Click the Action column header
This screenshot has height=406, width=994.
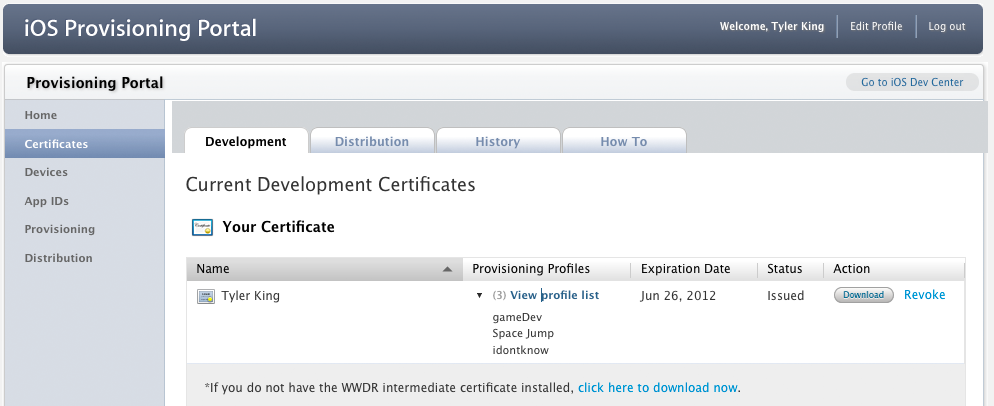point(894,269)
